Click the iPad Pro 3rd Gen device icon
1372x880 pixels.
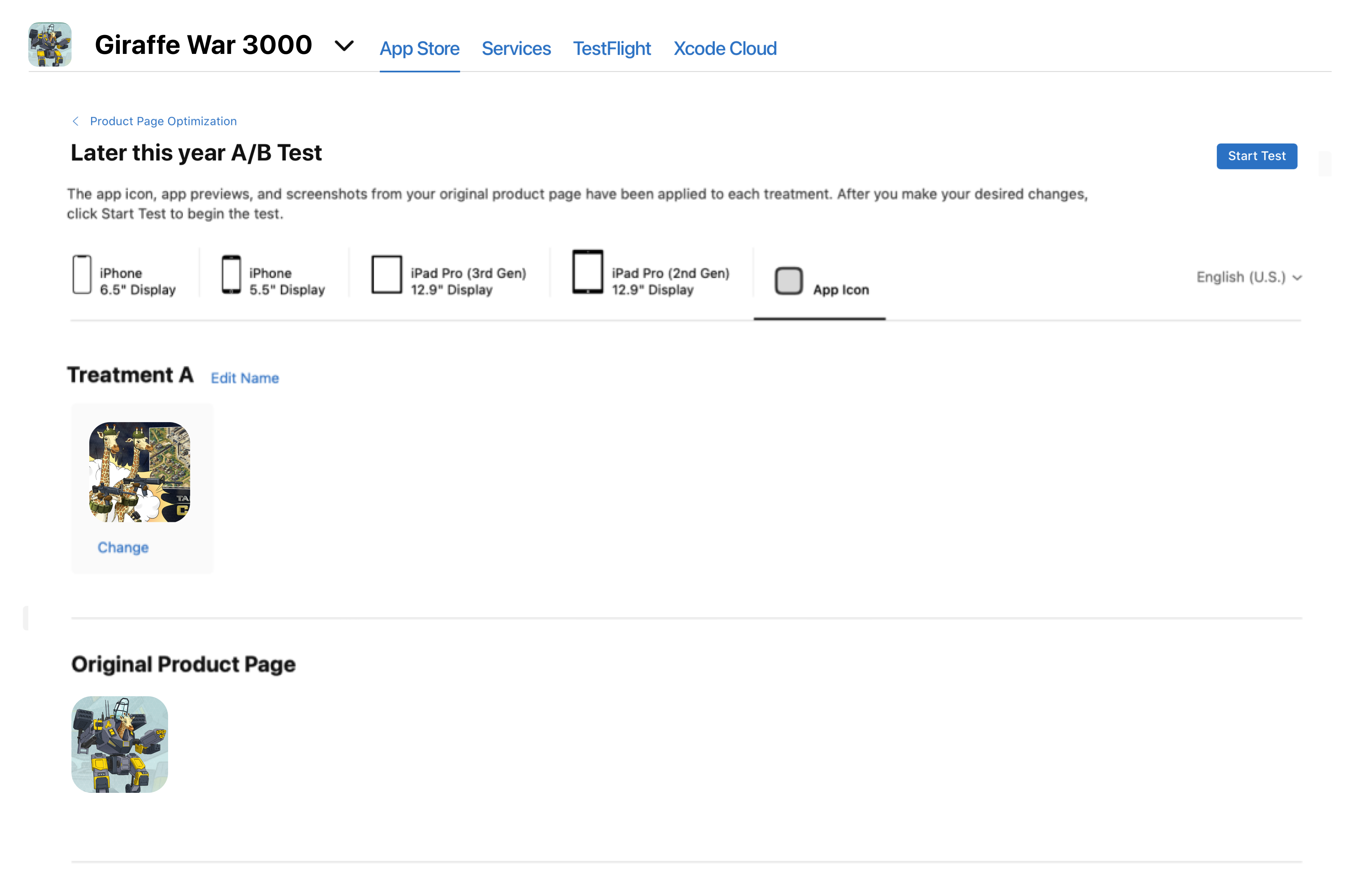(387, 275)
